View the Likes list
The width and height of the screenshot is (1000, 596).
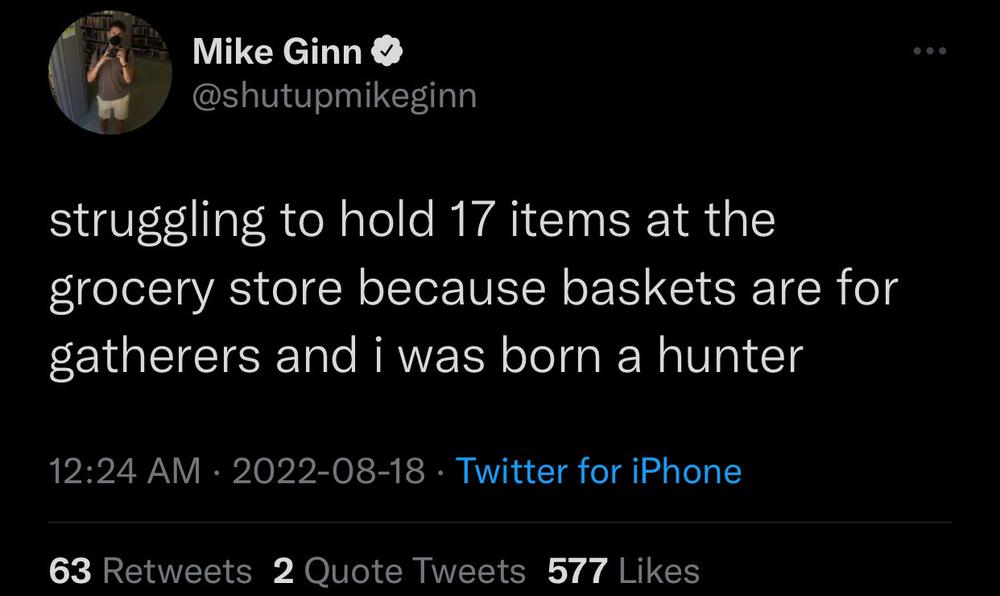tap(624, 571)
